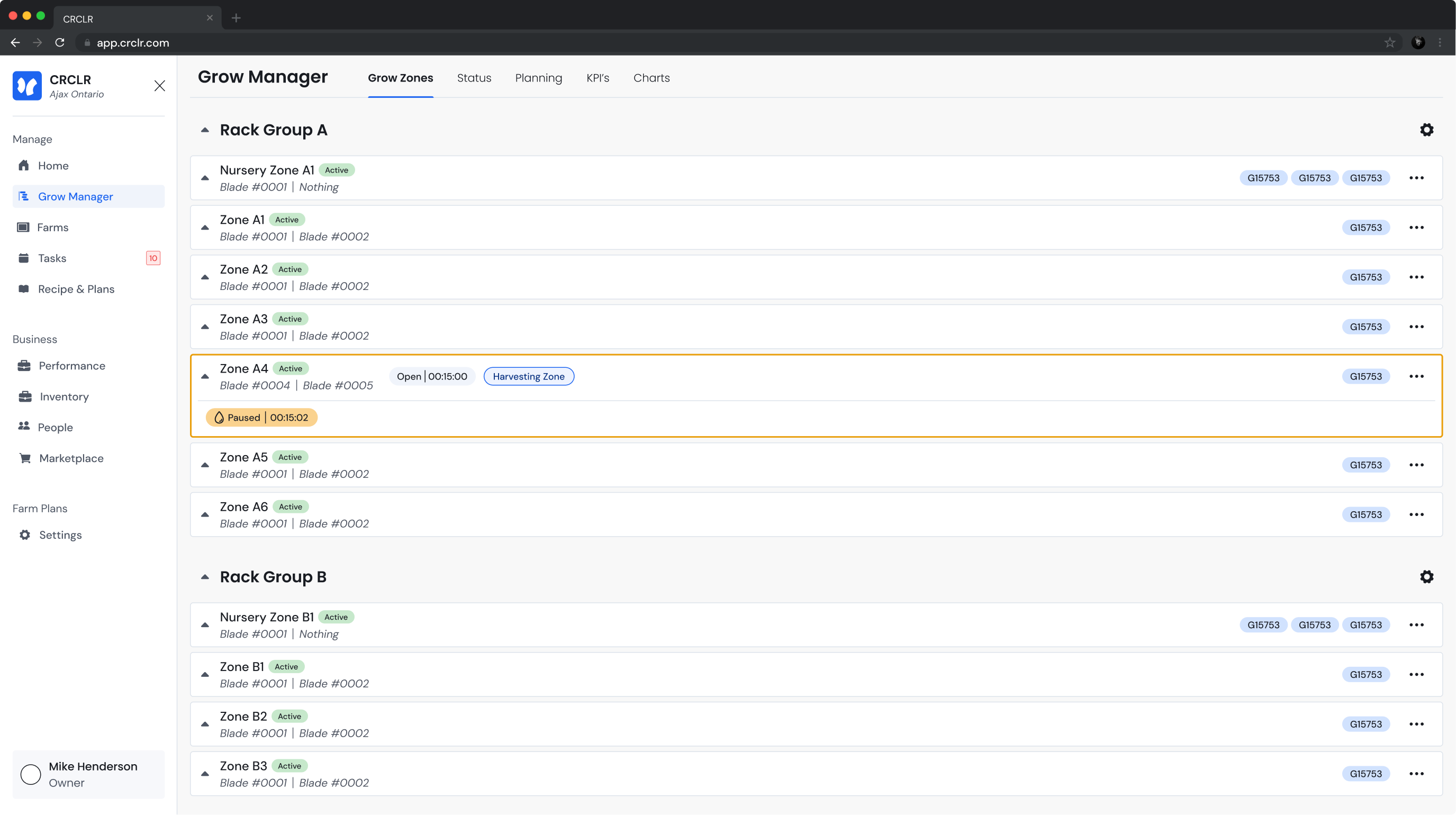
Task: Switch to the Planning tab
Action: pyautogui.click(x=538, y=78)
